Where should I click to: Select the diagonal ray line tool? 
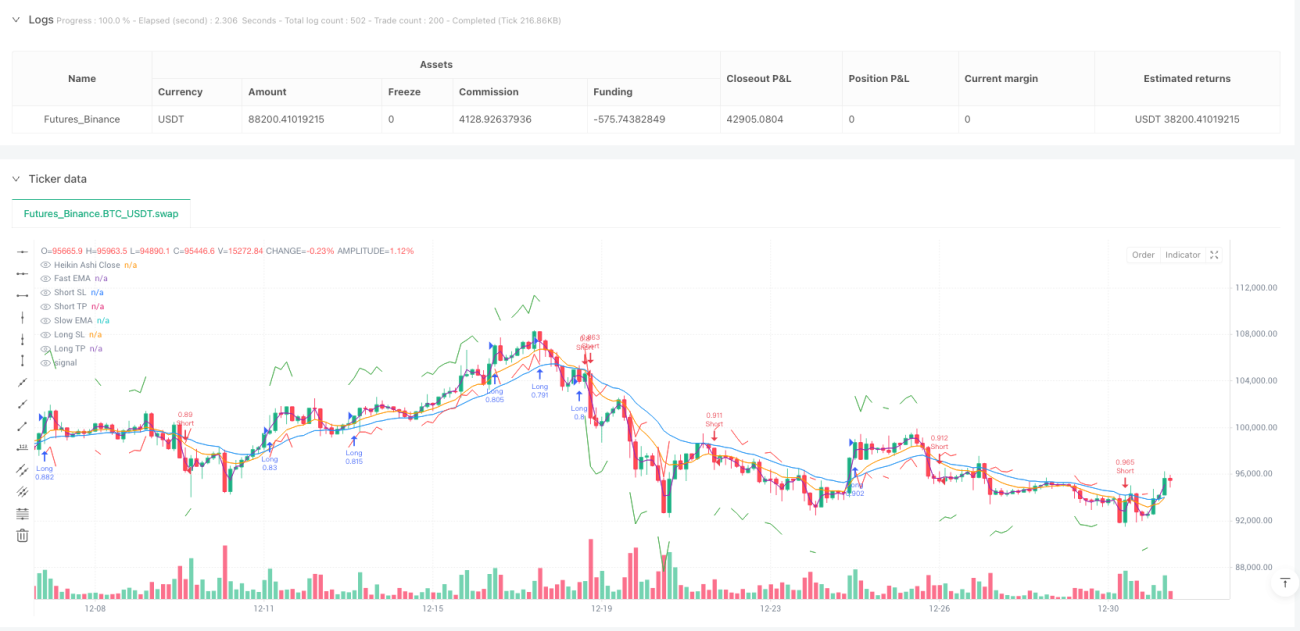pos(22,404)
